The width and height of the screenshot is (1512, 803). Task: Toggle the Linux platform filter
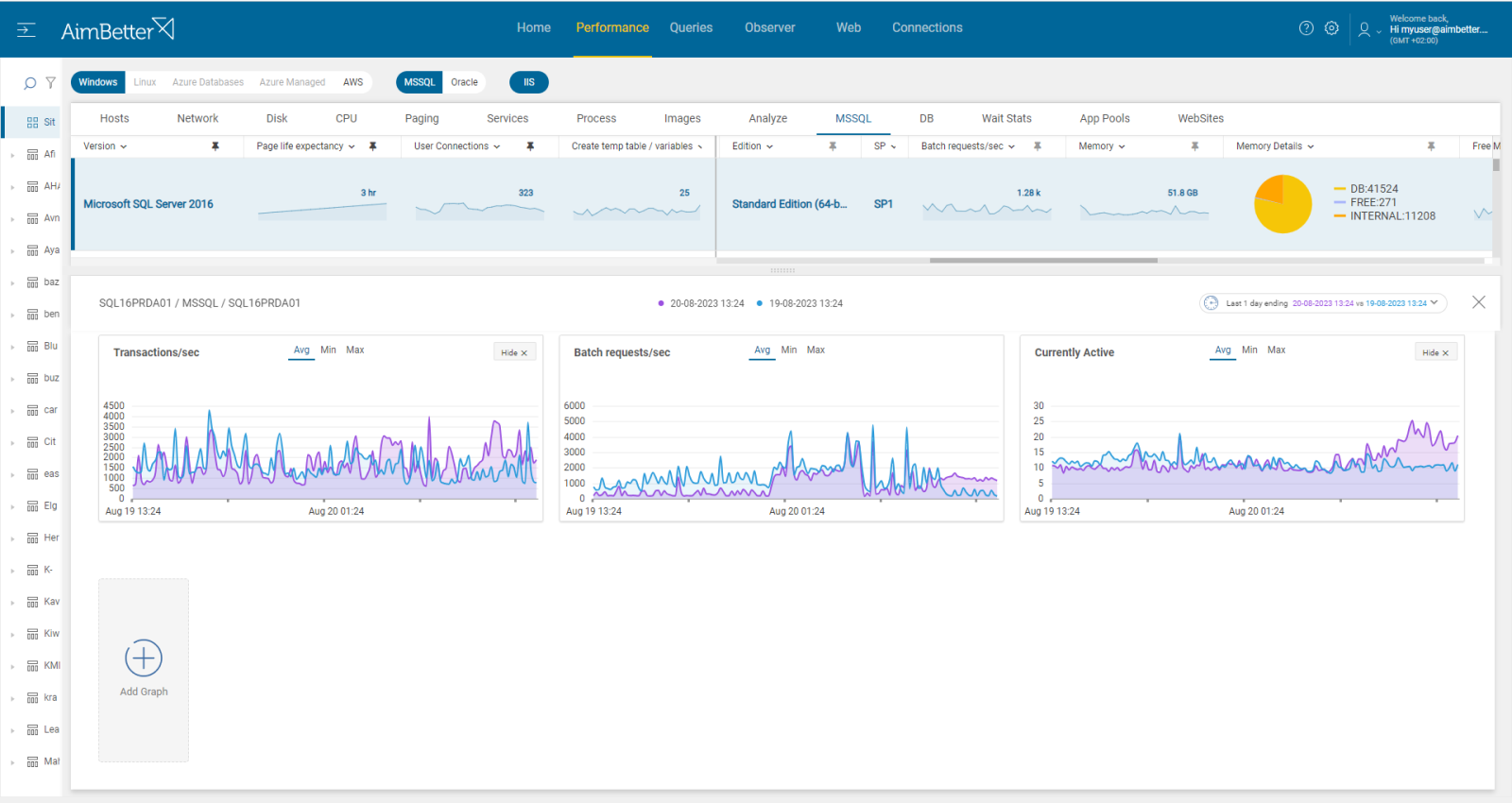click(145, 82)
